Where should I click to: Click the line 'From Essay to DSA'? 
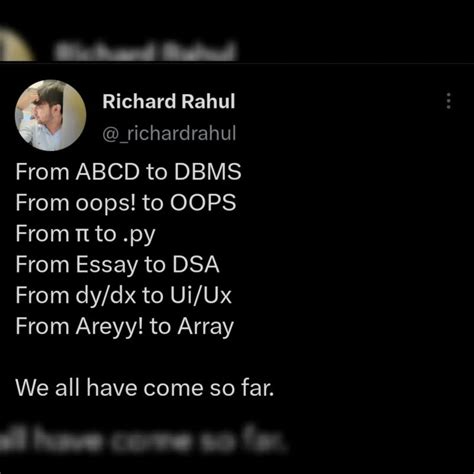pyautogui.click(x=117, y=265)
